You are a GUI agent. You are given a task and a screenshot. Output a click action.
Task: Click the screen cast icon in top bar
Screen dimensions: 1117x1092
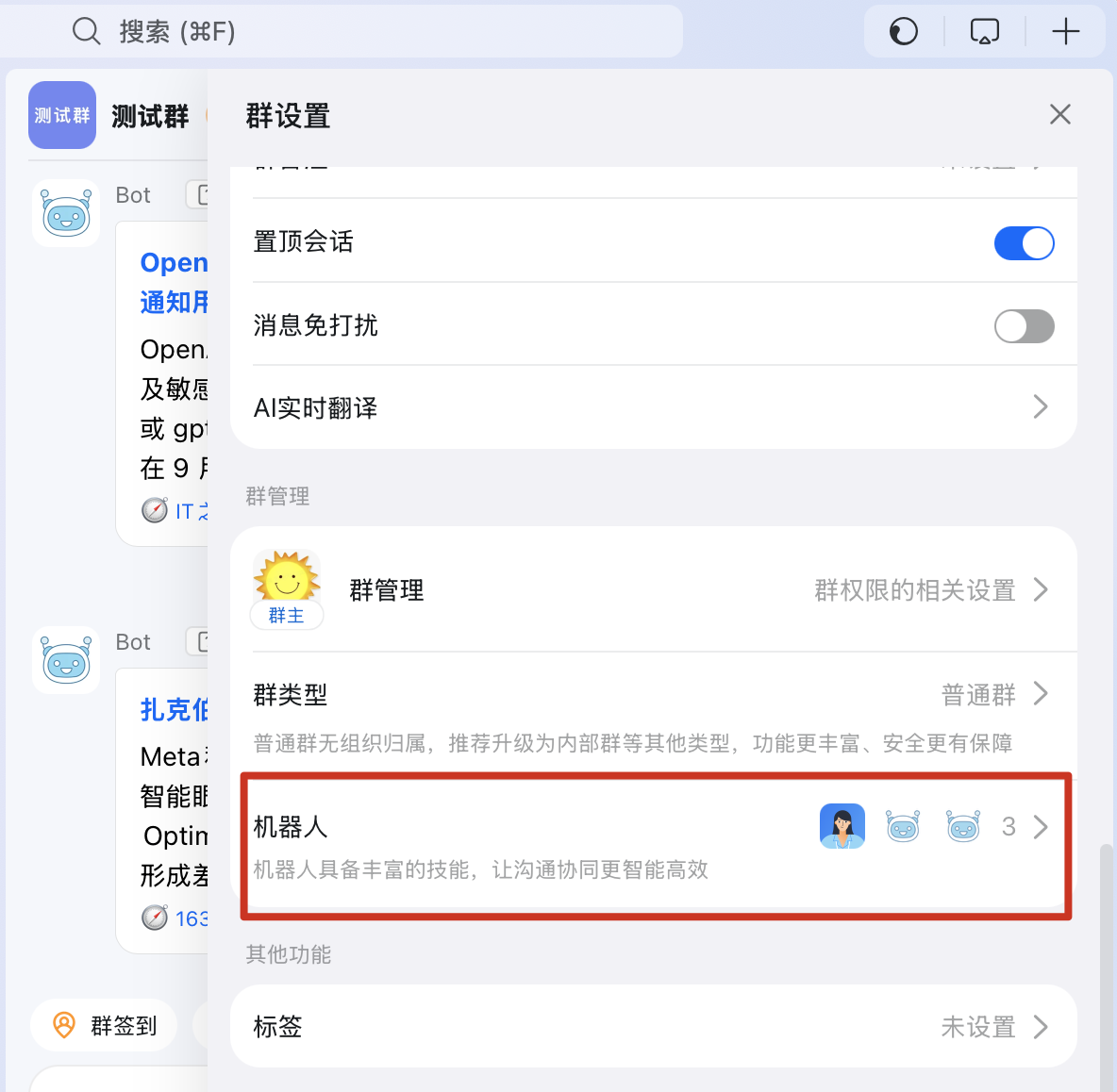985,31
